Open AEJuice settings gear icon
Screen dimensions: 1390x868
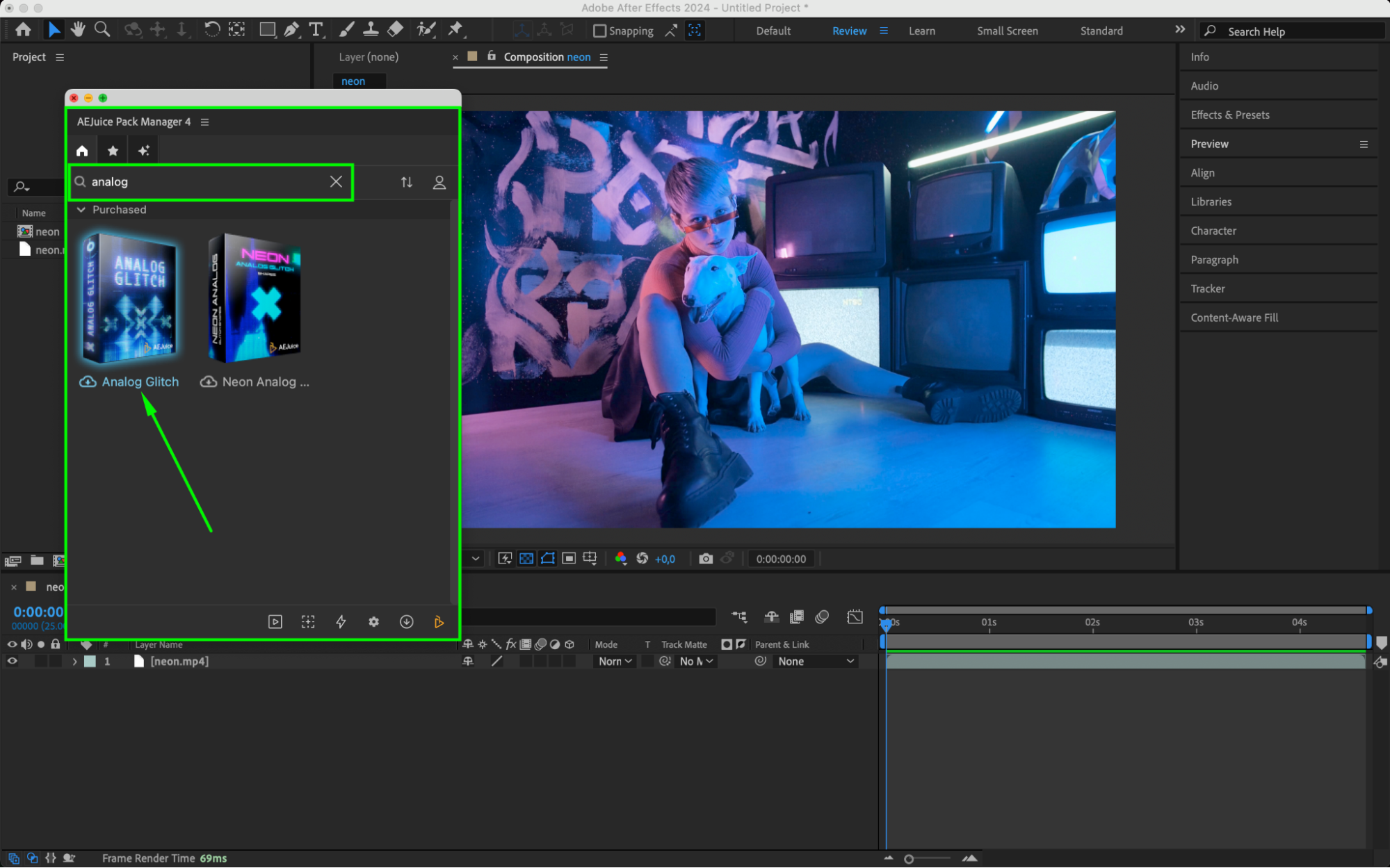pos(373,622)
